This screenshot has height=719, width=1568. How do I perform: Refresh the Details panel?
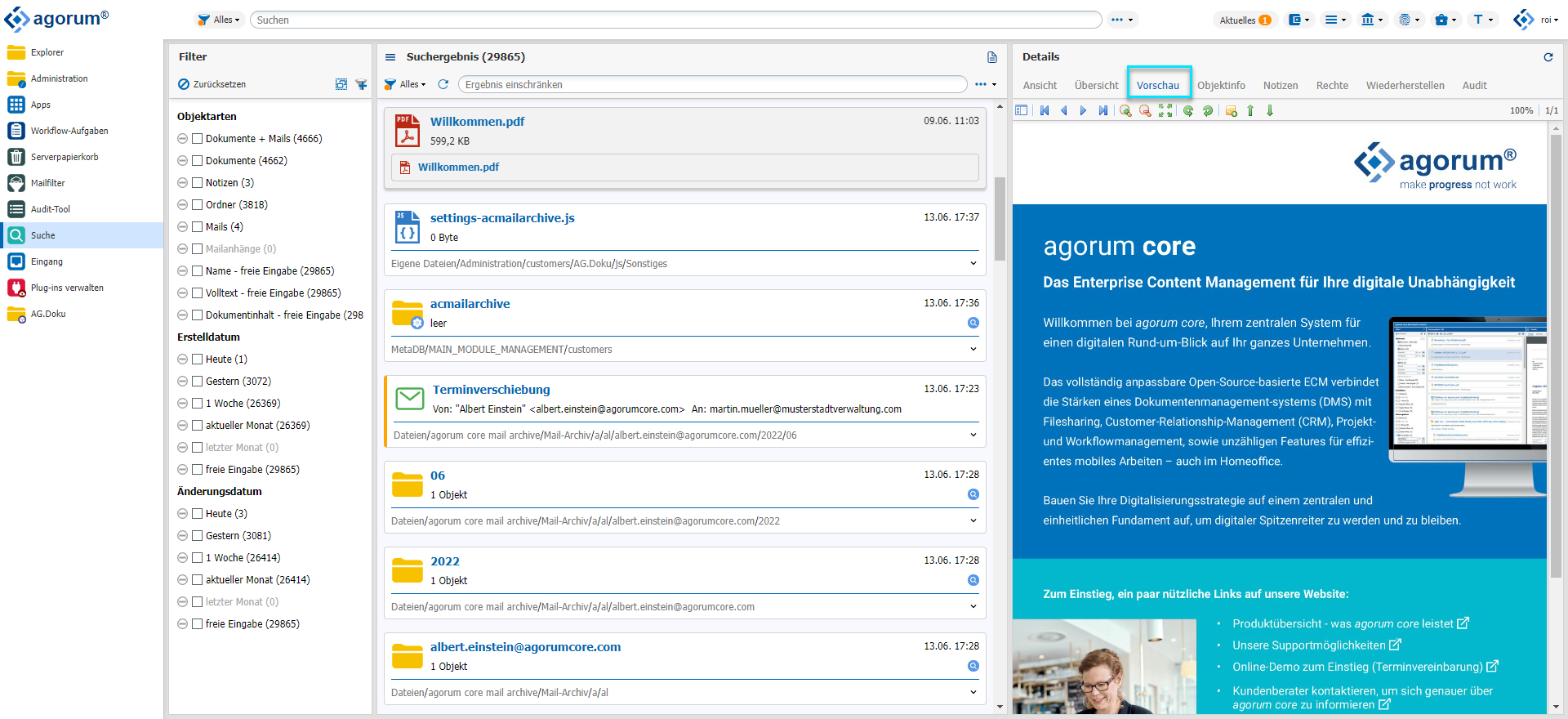coord(1548,57)
